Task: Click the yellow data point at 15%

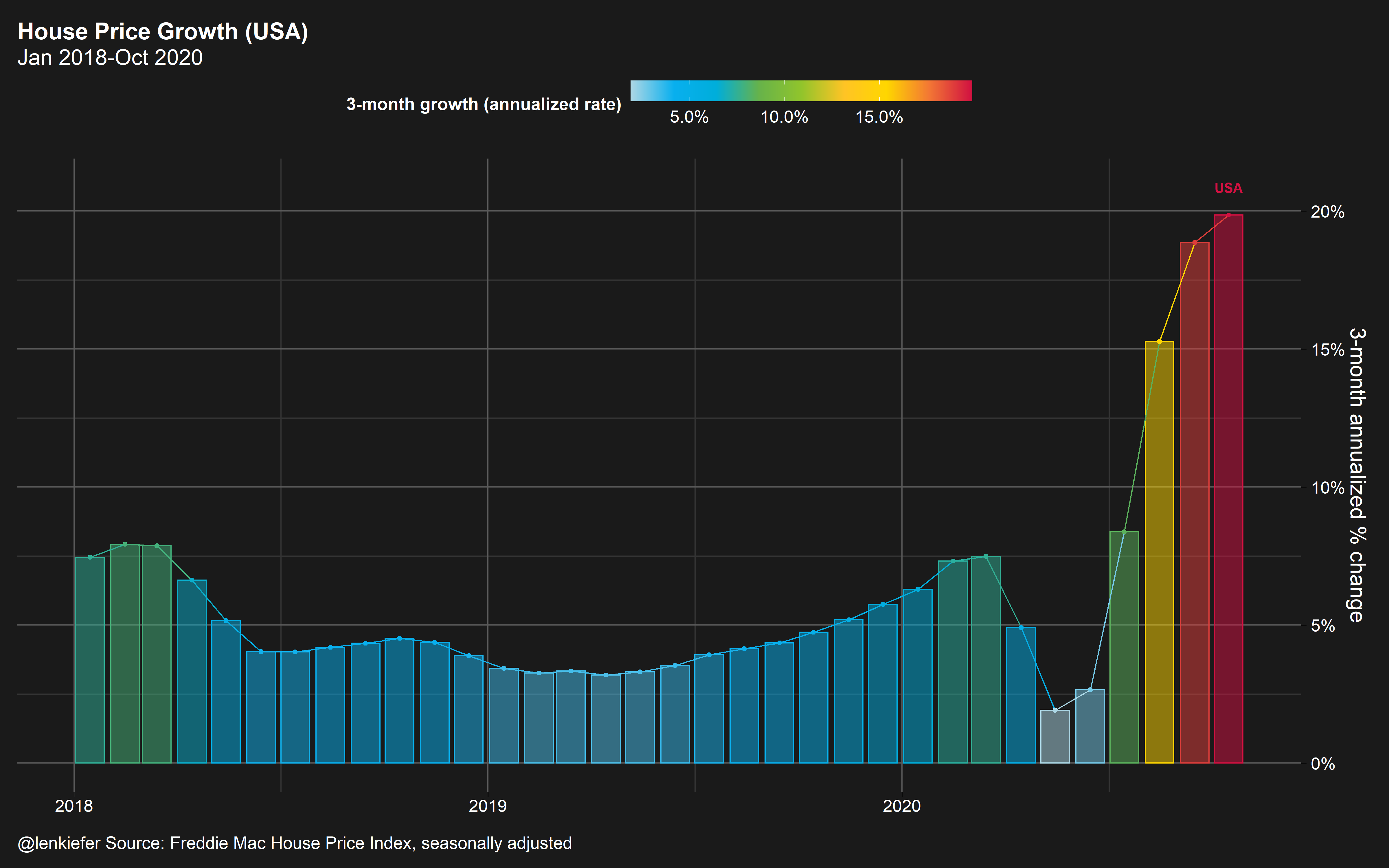Action: (x=1160, y=342)
